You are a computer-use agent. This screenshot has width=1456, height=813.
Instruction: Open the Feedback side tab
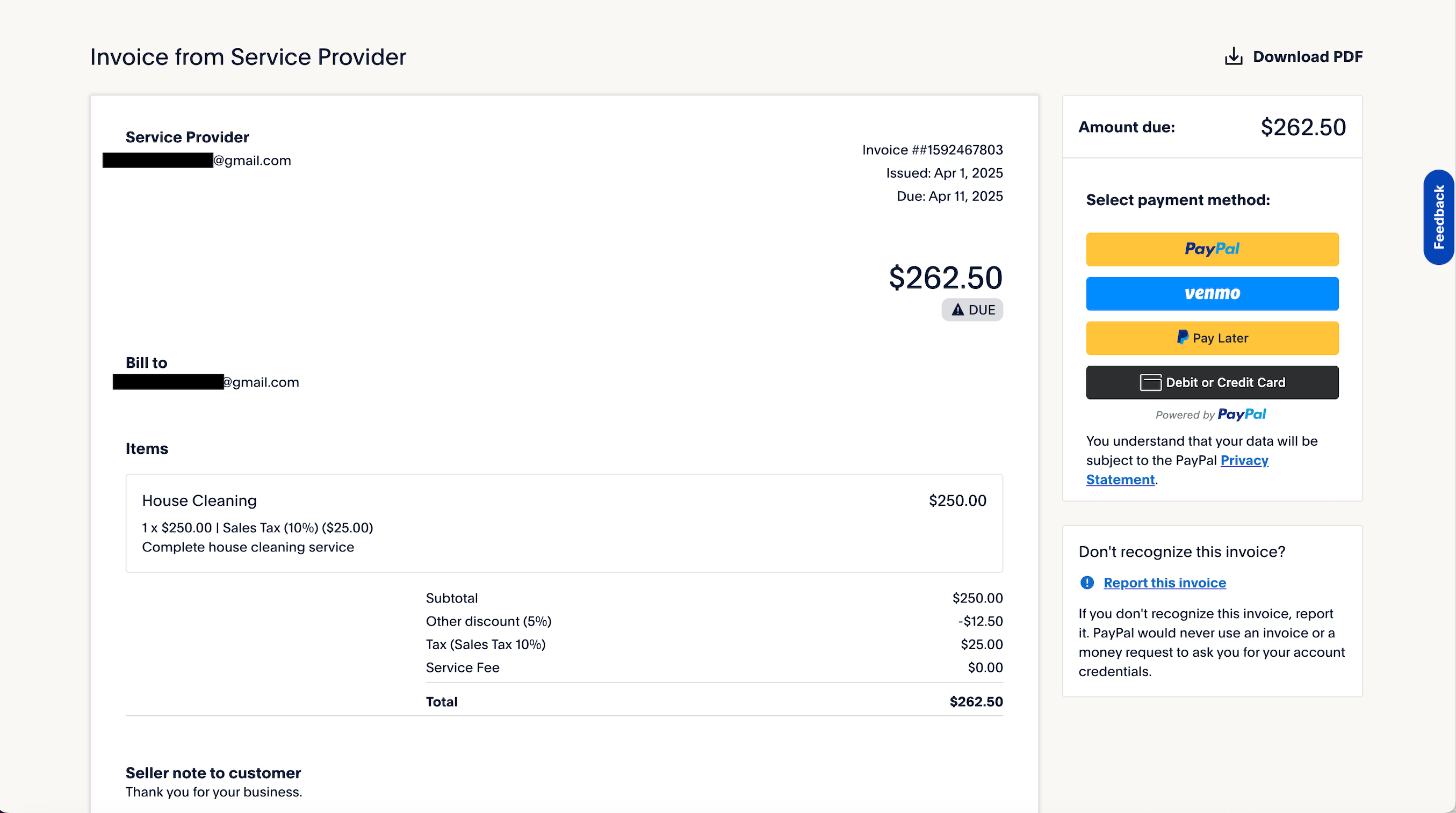[x=1438, y=217]
